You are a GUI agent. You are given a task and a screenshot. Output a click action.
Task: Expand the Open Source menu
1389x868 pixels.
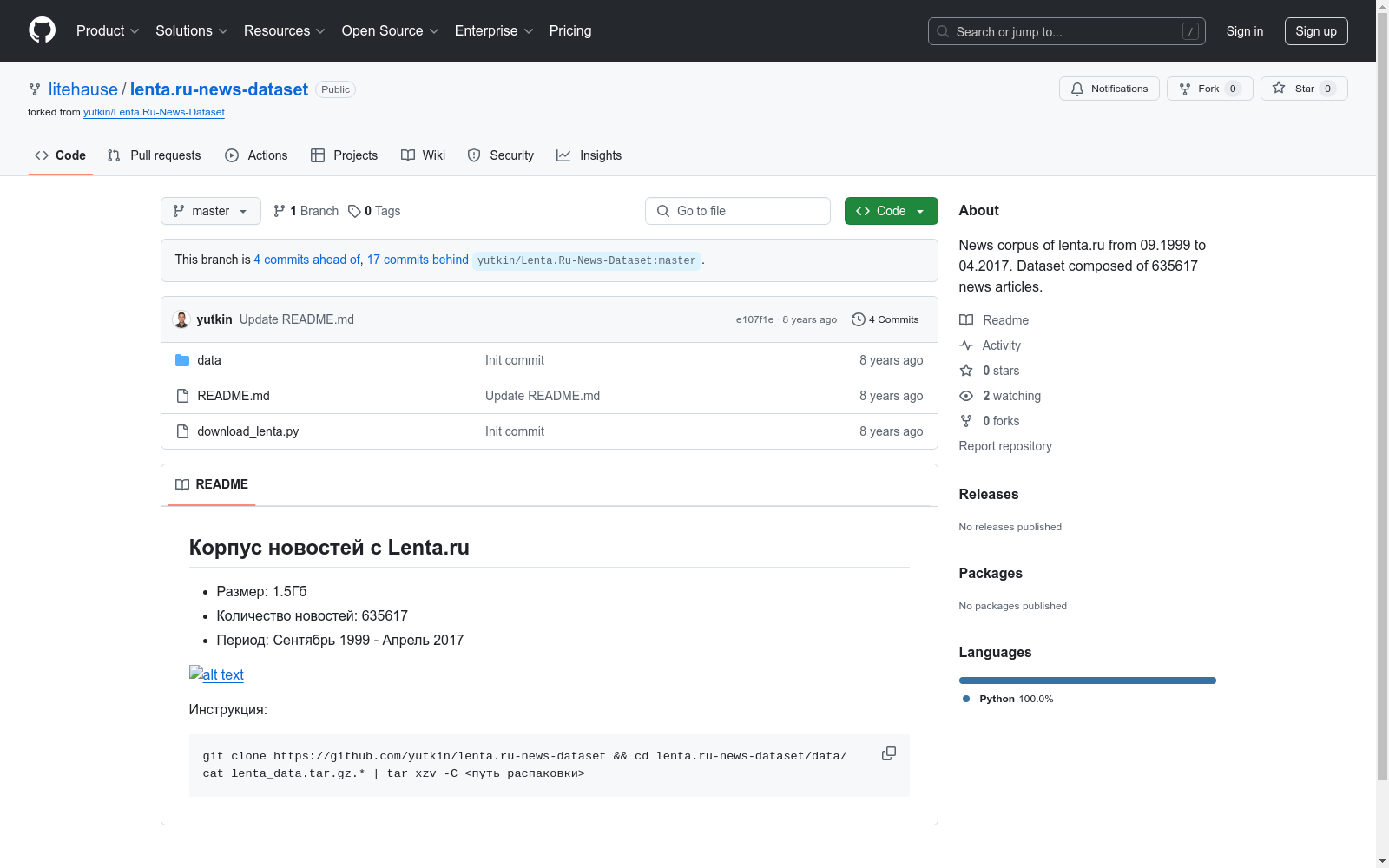point(391,31)
